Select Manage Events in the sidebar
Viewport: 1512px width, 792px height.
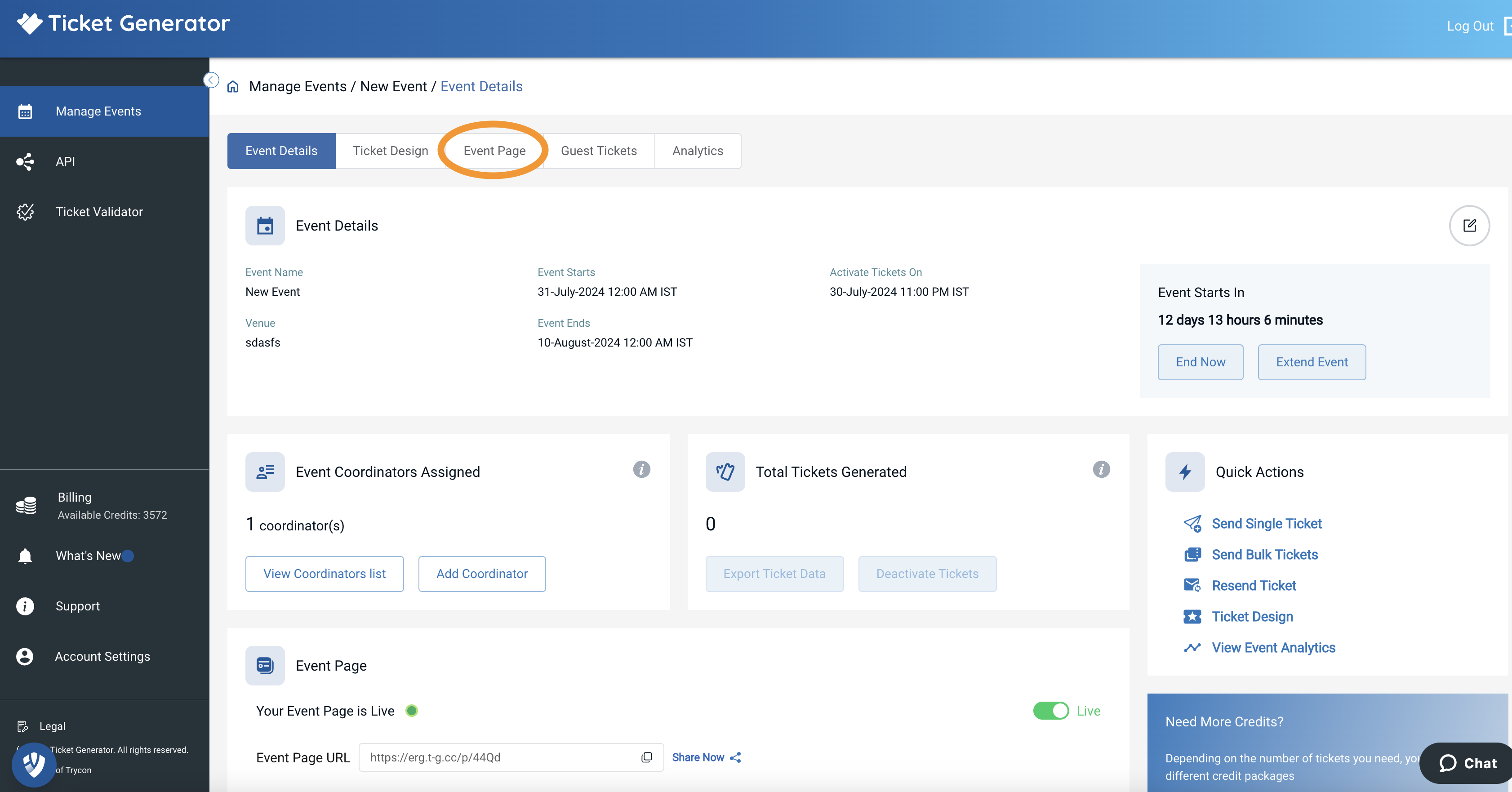[104, 111]
